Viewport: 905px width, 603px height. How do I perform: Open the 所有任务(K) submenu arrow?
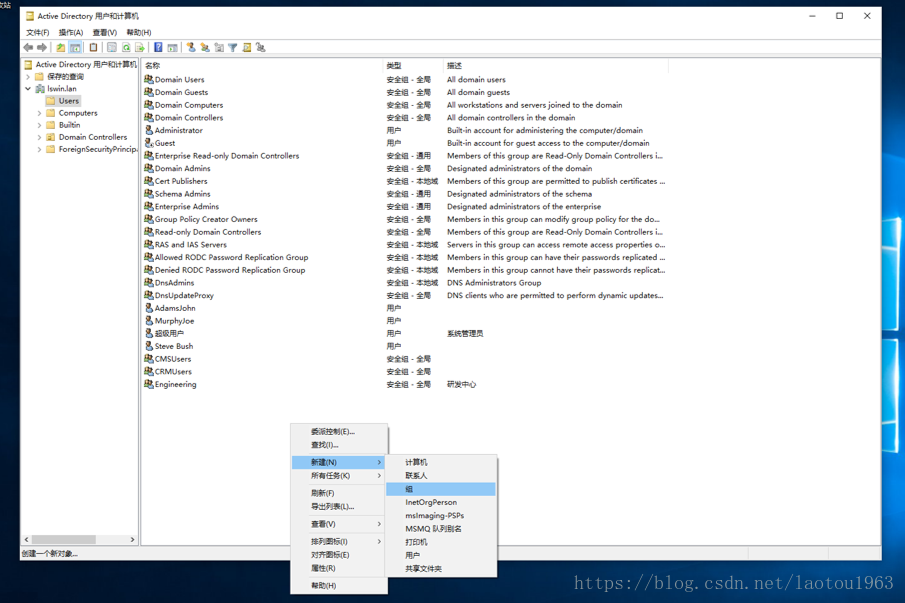tap(379, 476)
